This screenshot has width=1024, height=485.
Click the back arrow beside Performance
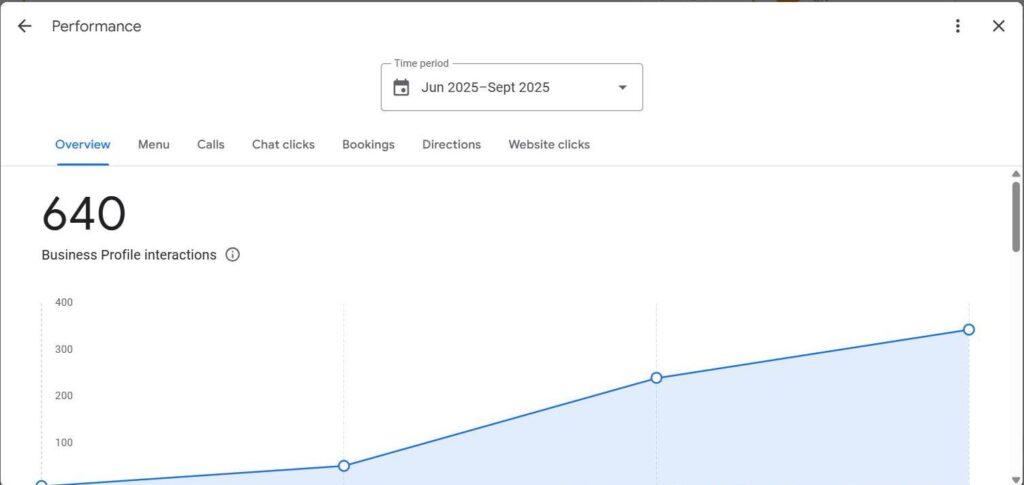coord(25,26)
